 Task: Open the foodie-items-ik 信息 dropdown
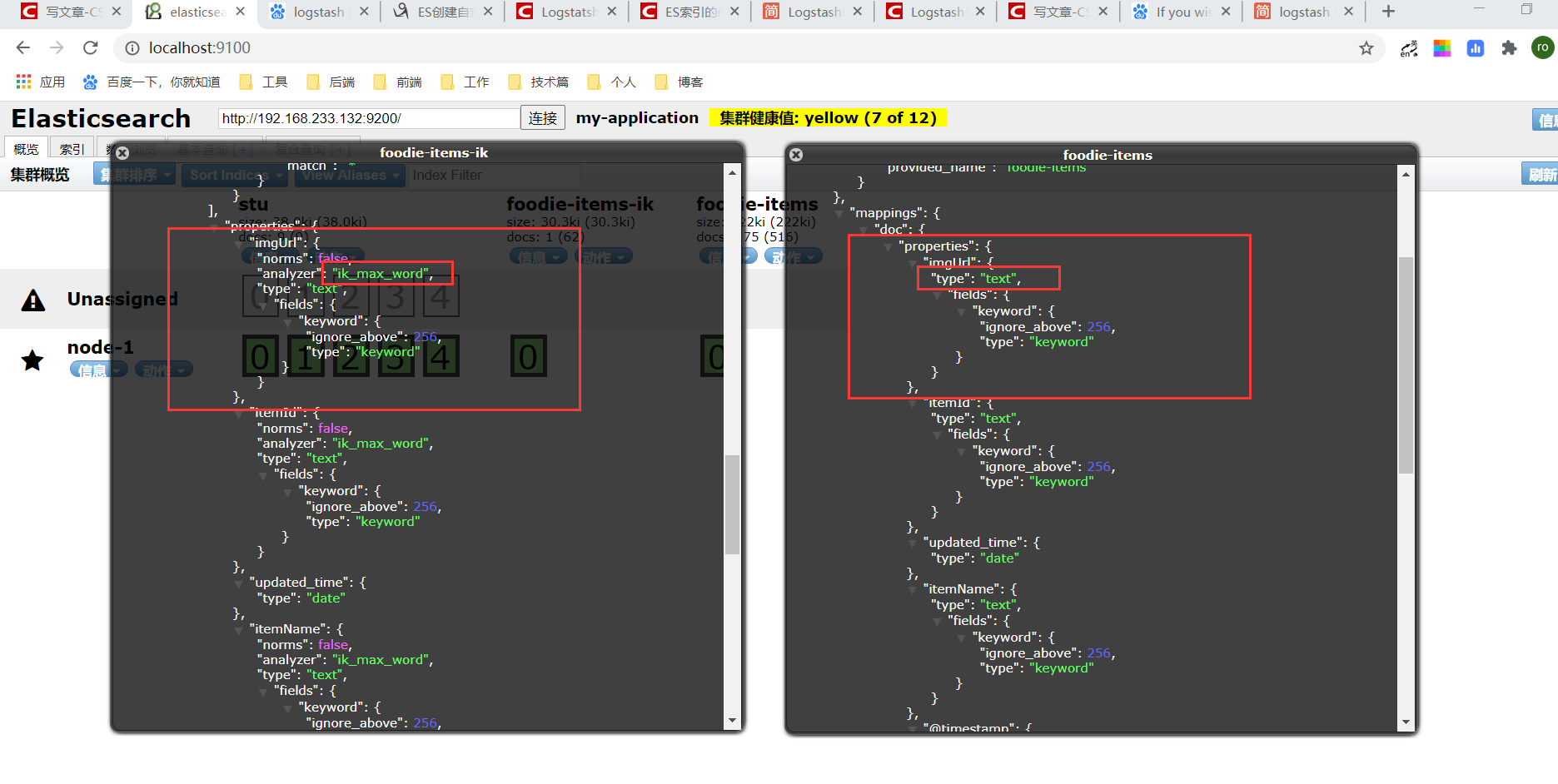pyautogui.click(x=538, y=256)
